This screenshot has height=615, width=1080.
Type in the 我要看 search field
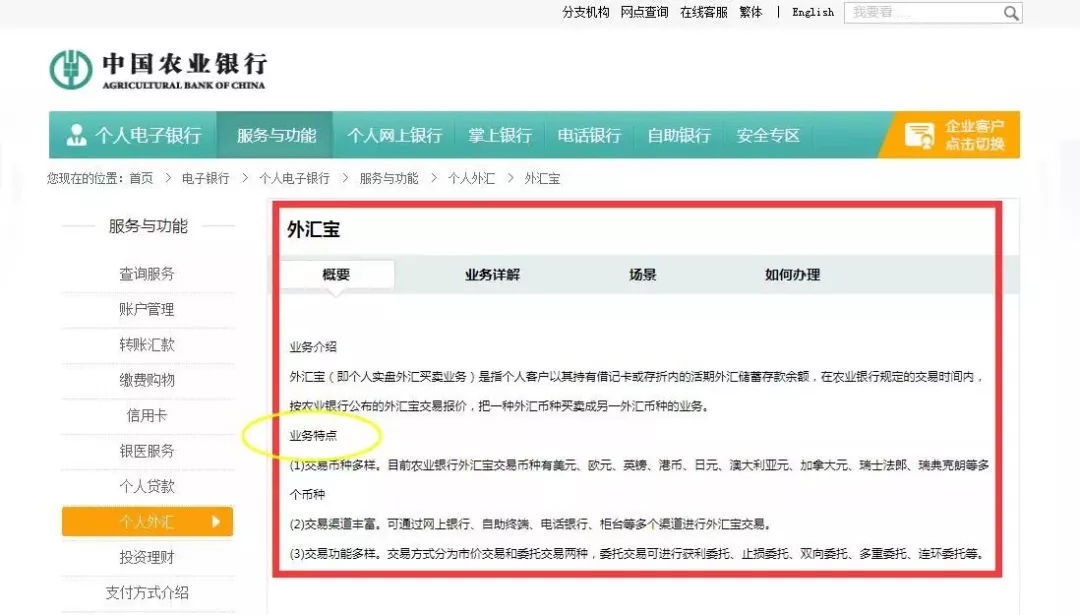(920, 13)
